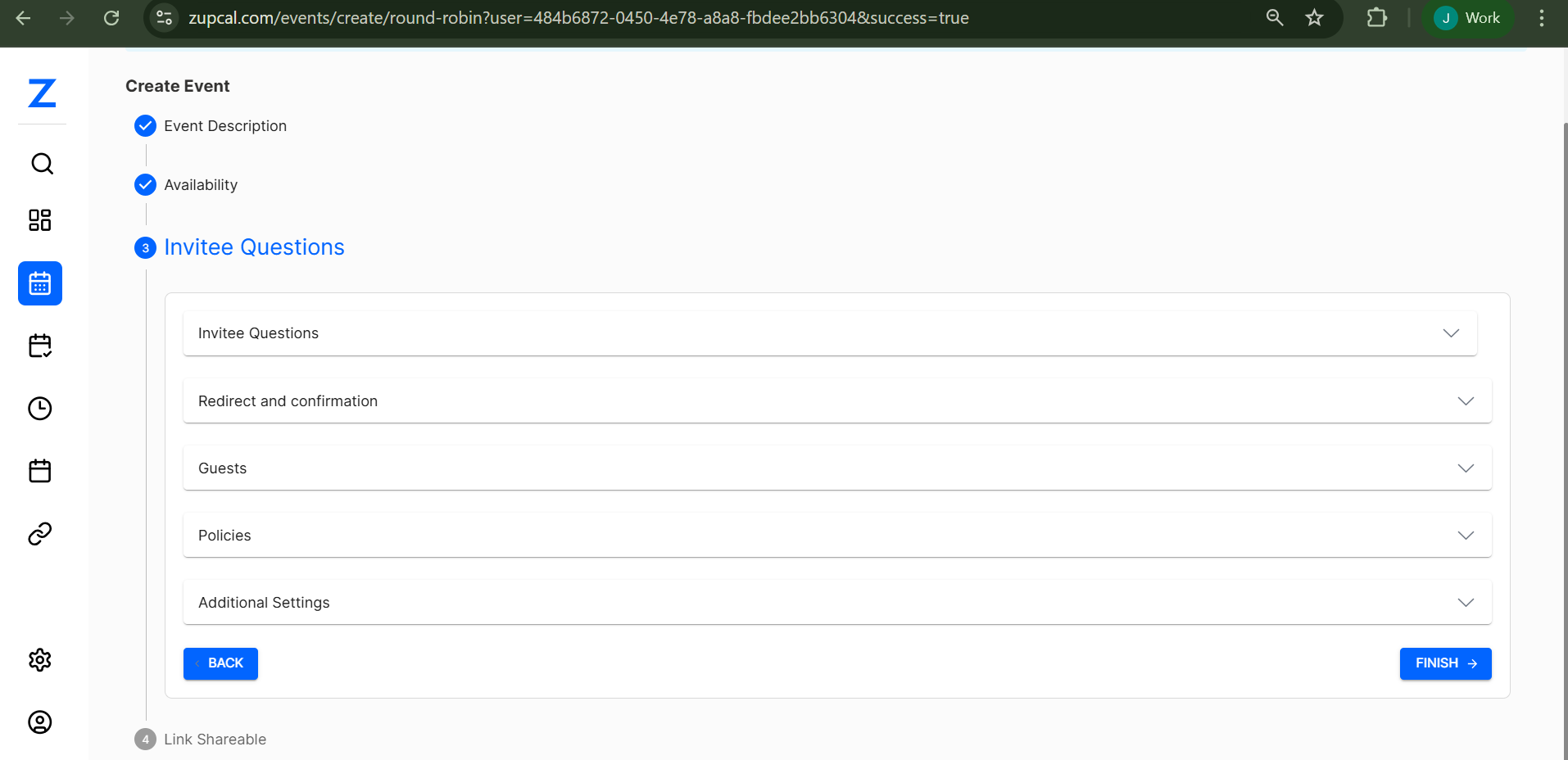This screenshot has width=1568, height=760.
Task: Go to the Availability step
Action: [200, 185]
